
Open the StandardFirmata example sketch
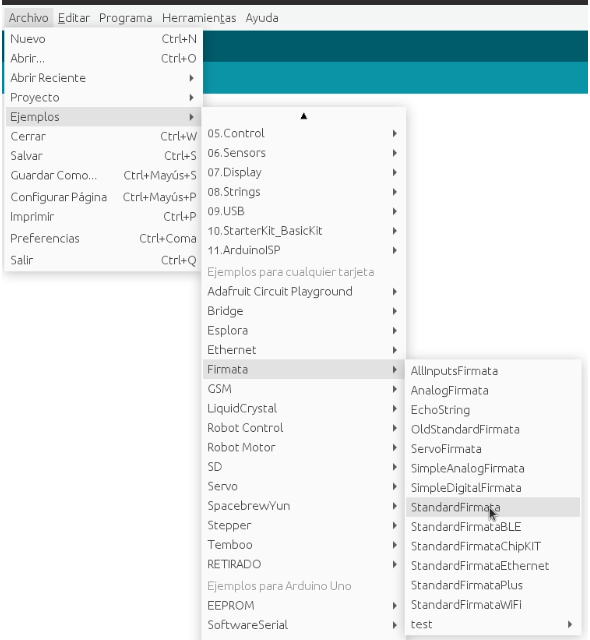[x=493, y=507]
